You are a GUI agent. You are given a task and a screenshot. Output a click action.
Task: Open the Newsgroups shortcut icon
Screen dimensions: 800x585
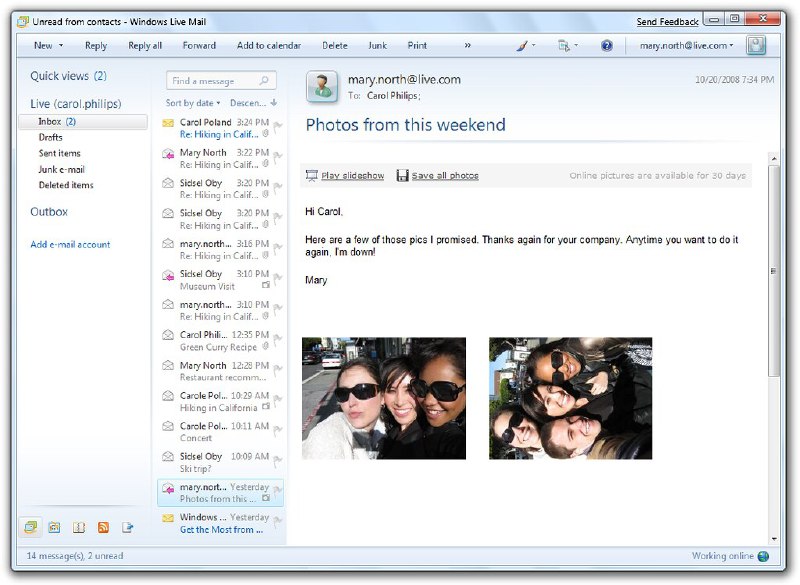pos(127,527)
